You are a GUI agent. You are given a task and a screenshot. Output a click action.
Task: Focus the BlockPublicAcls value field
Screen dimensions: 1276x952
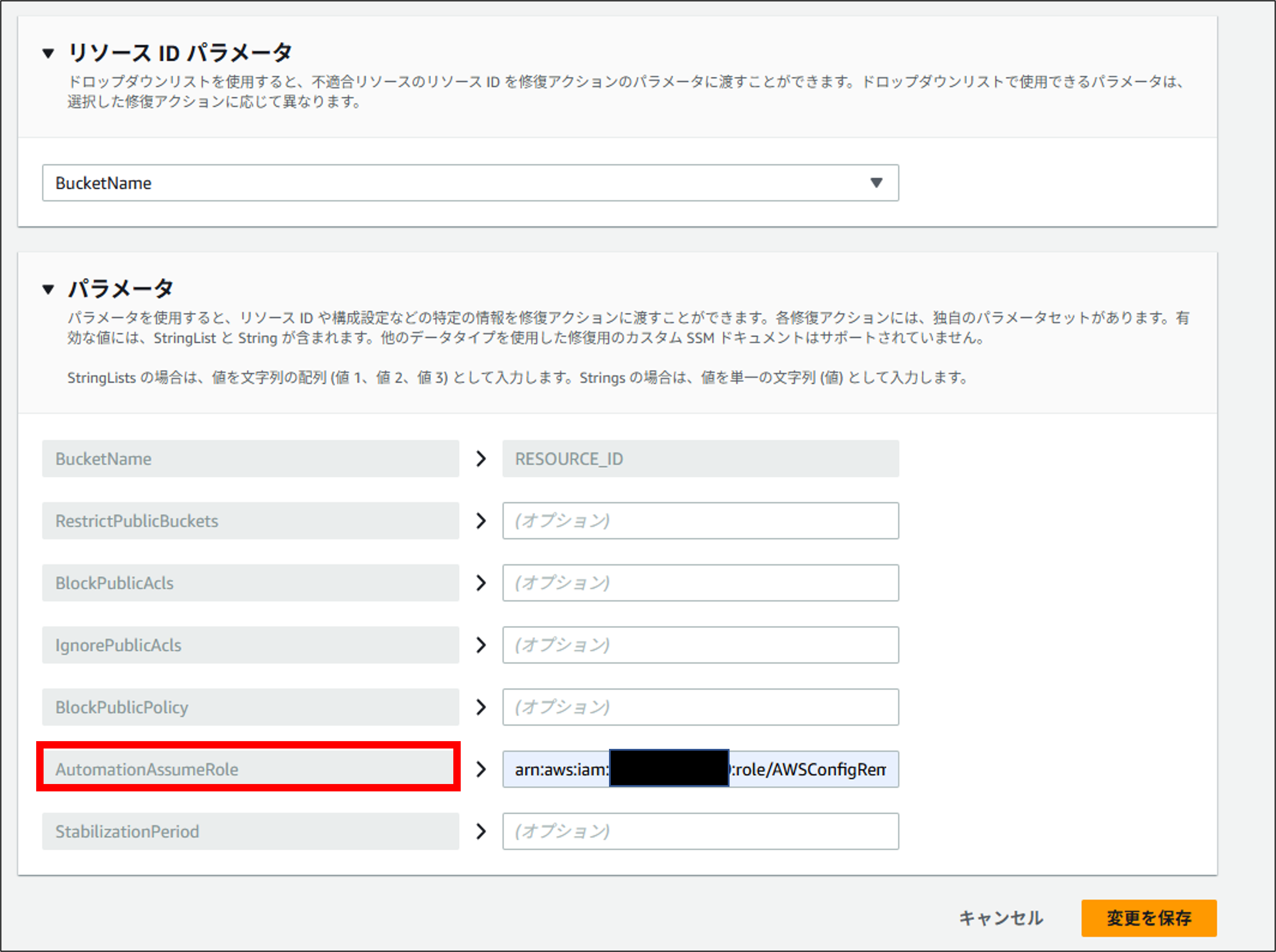tap(700, 583)
